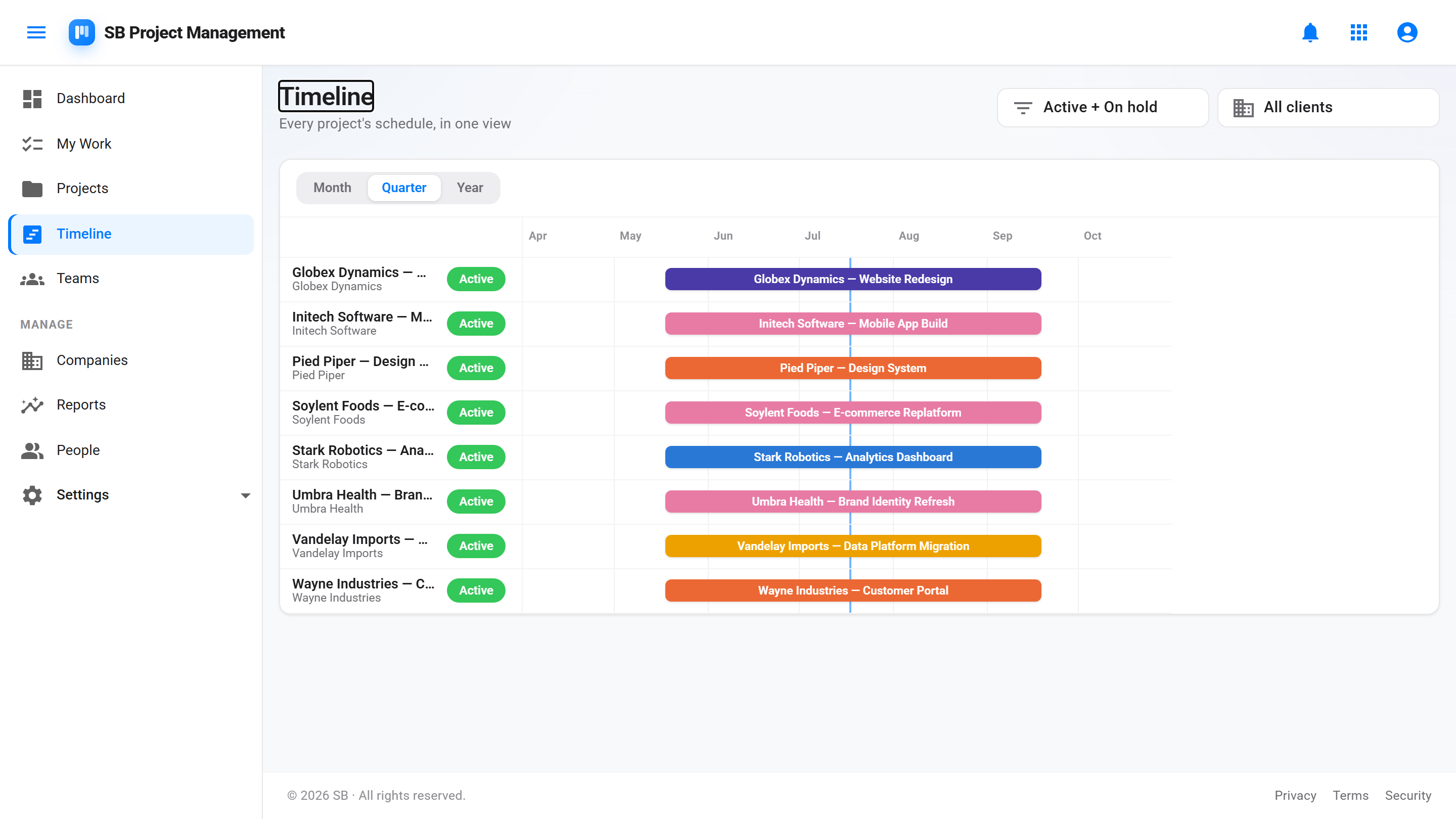Screen dimensions: 1456x819
Task: Expand the Settings submenu arrow
Action: pos(245,495)
